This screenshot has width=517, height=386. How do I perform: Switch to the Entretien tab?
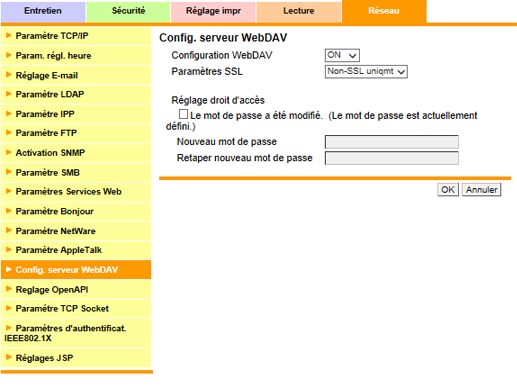pyautogui.click(x=43, y=11)
